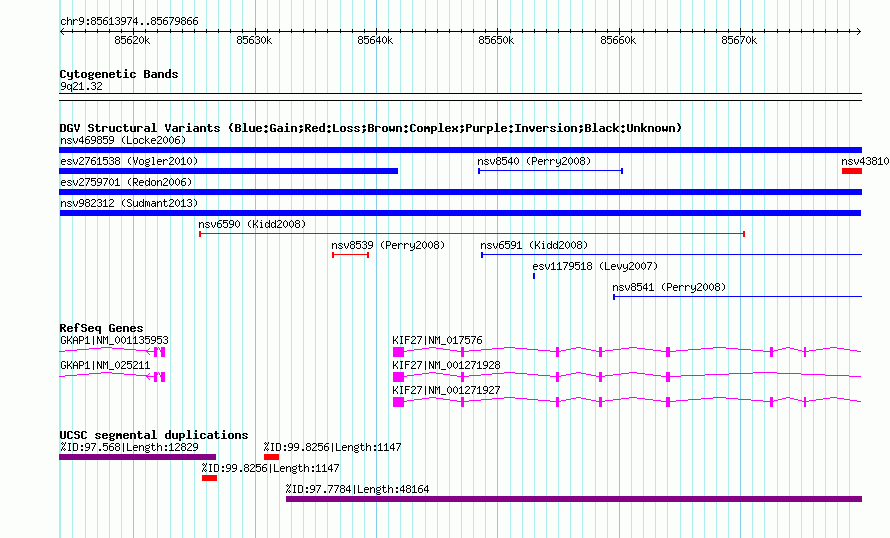Image resolution: width=890 pixels, height=538 pixels.
Task: Select the upper red duplication with Length:1147
Action: tap(271, 457)
